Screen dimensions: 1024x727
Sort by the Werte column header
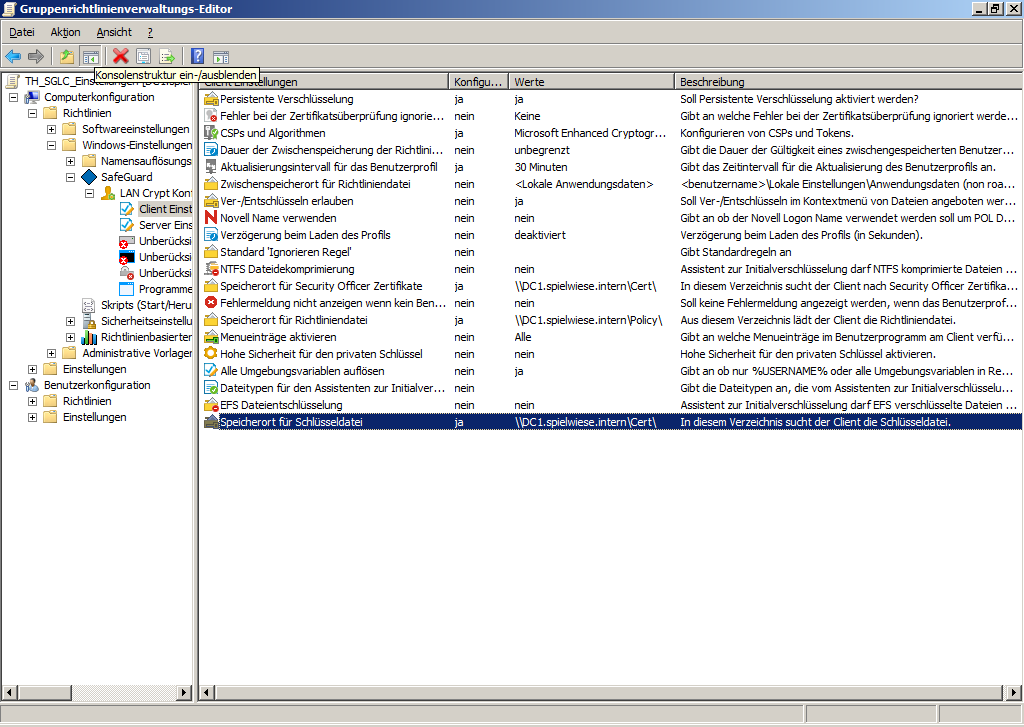pos(590,81)
